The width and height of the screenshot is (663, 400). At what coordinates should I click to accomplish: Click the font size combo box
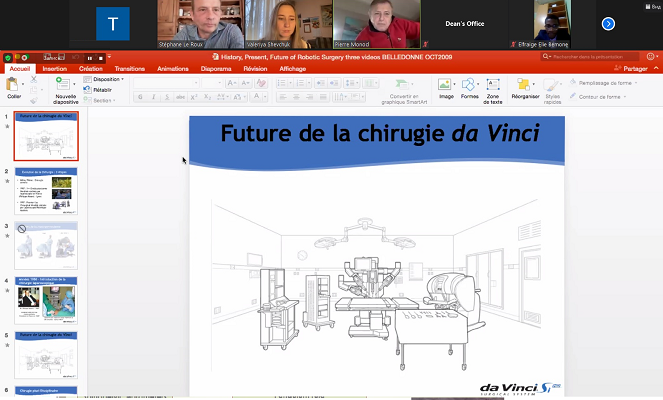[x=212, y=83]
